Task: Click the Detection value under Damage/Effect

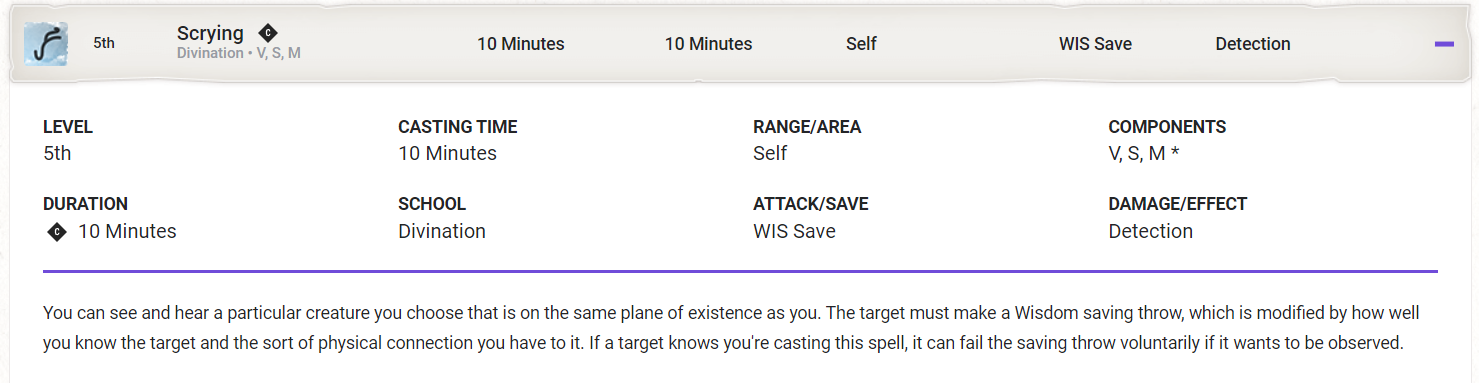Action: click(x=1150, y=231)
